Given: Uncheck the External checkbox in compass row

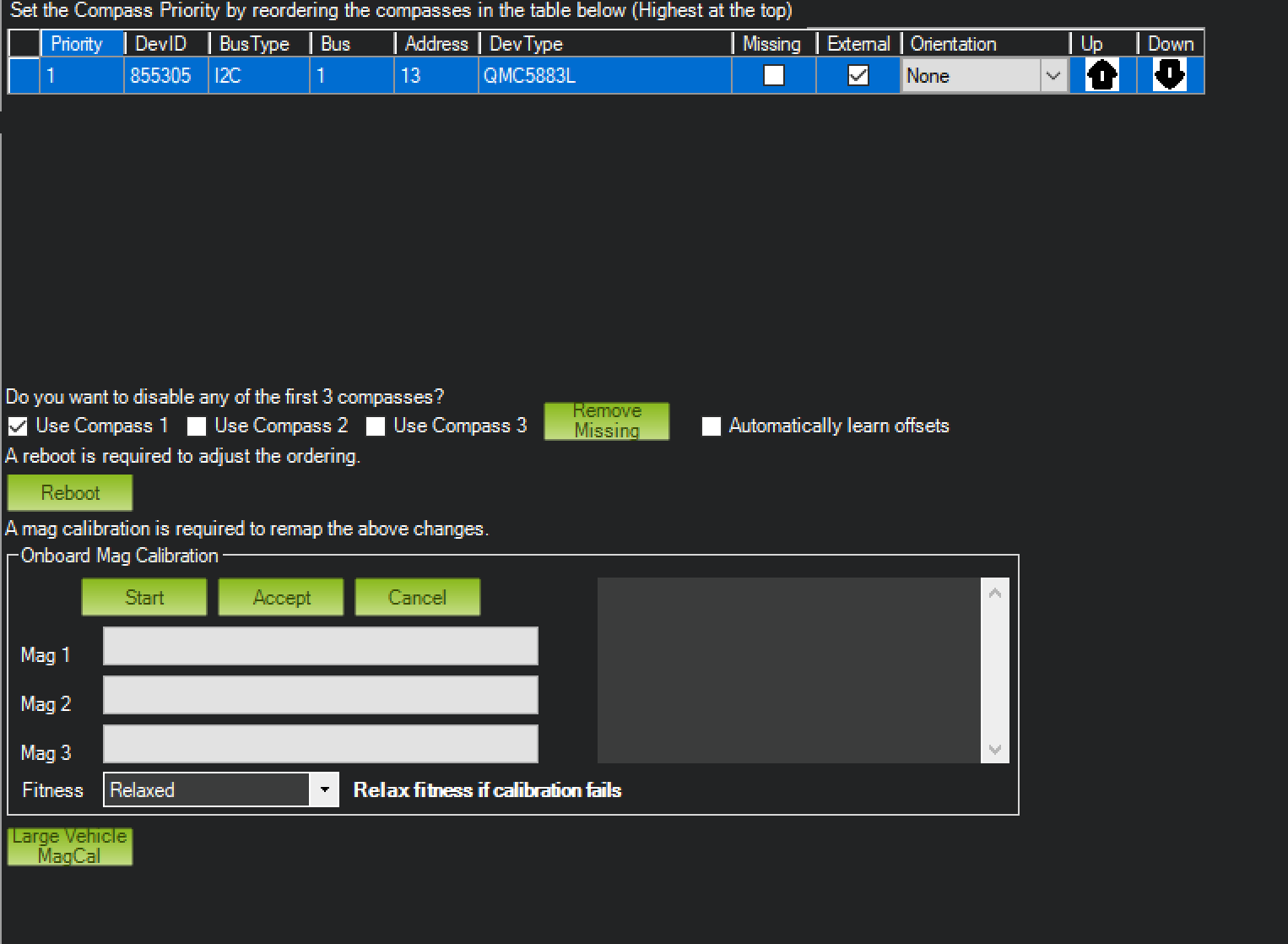Looking at the screenshot, I should pos(858,76).
